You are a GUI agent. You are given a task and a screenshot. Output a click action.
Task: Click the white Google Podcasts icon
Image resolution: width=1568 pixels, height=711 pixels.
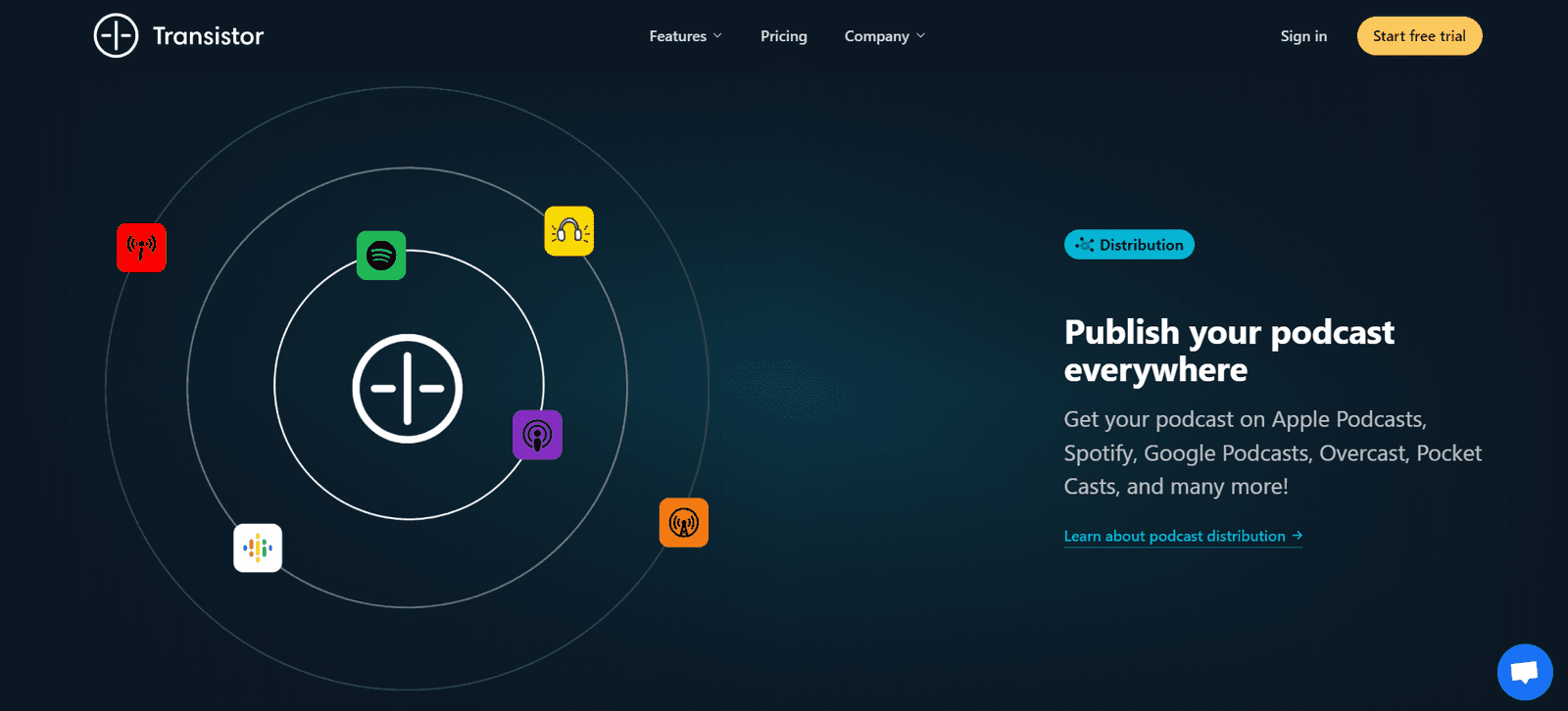point(258,548)
